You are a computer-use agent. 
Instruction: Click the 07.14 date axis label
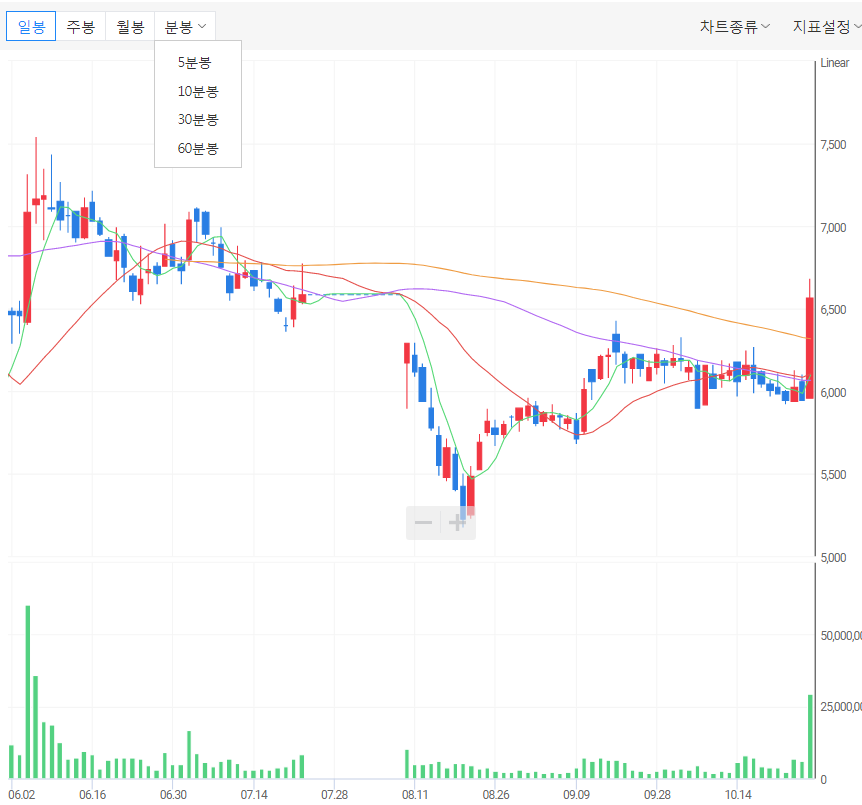[x=254, y=795]
